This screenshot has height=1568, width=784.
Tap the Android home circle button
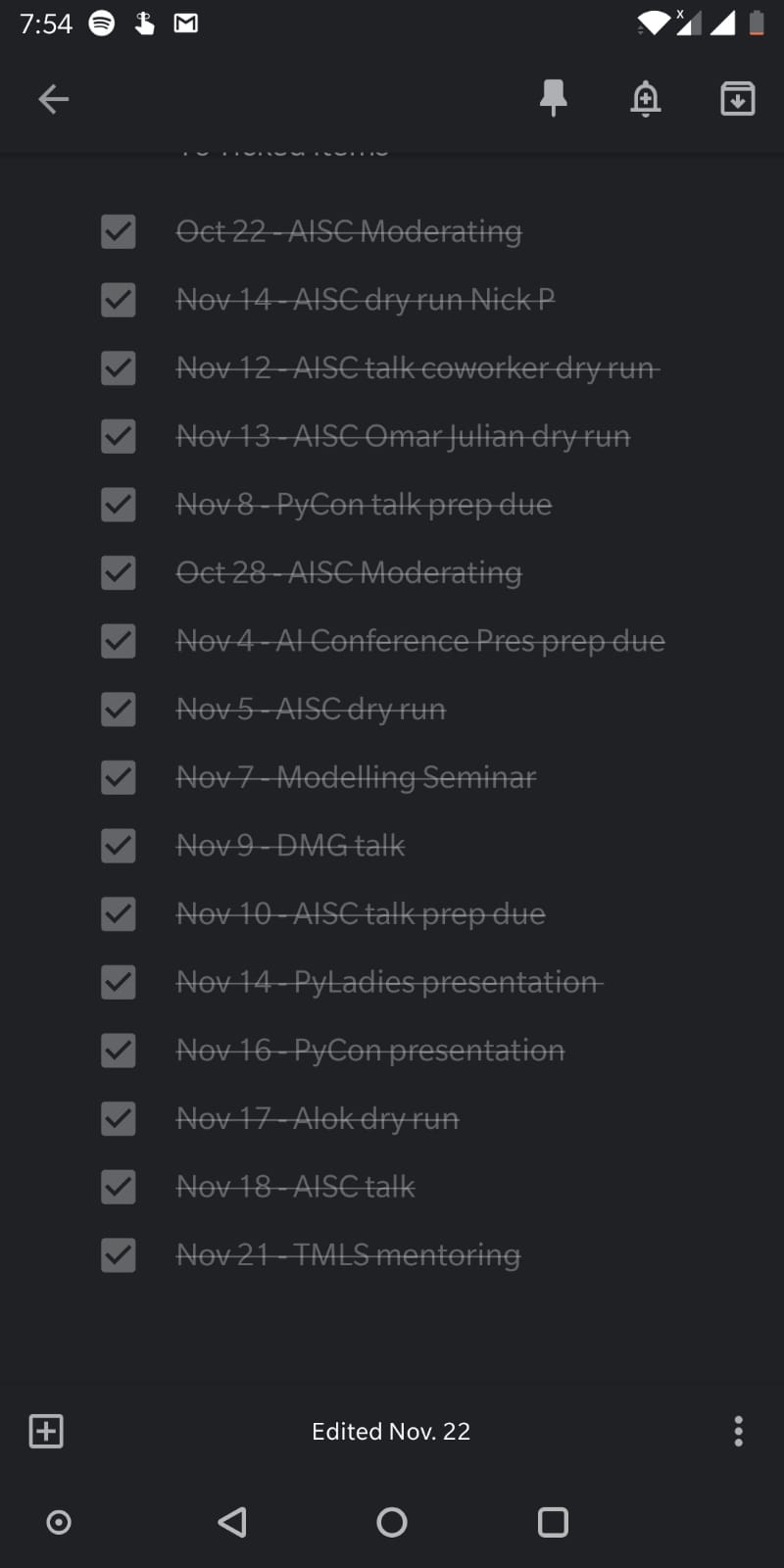pyautogui.click(x=392, y=1522)
